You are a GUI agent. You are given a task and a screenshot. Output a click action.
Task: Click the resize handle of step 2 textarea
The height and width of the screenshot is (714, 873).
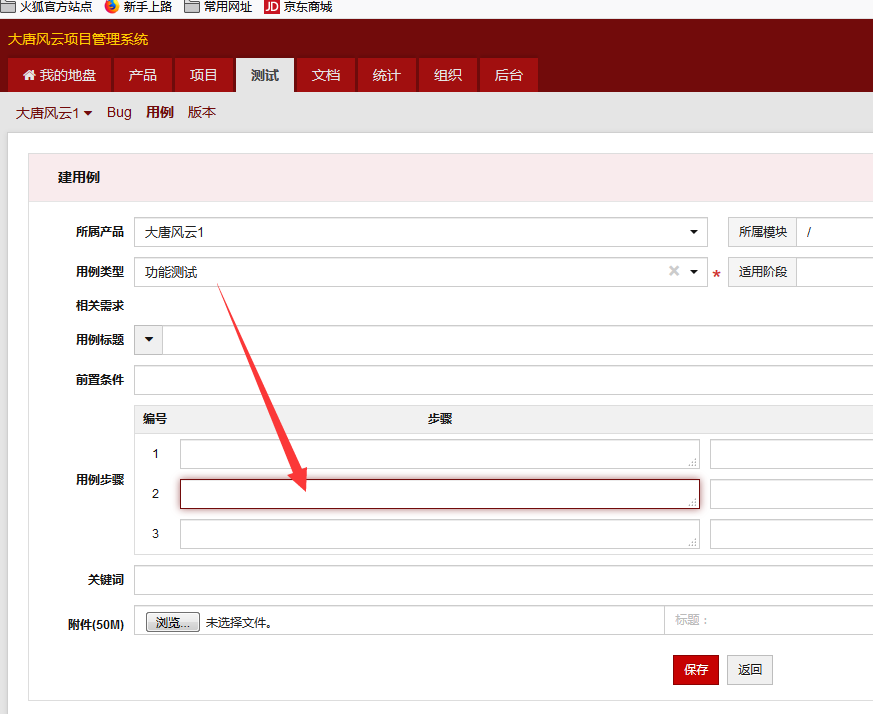pyautogui.click(x=693, y=502)
